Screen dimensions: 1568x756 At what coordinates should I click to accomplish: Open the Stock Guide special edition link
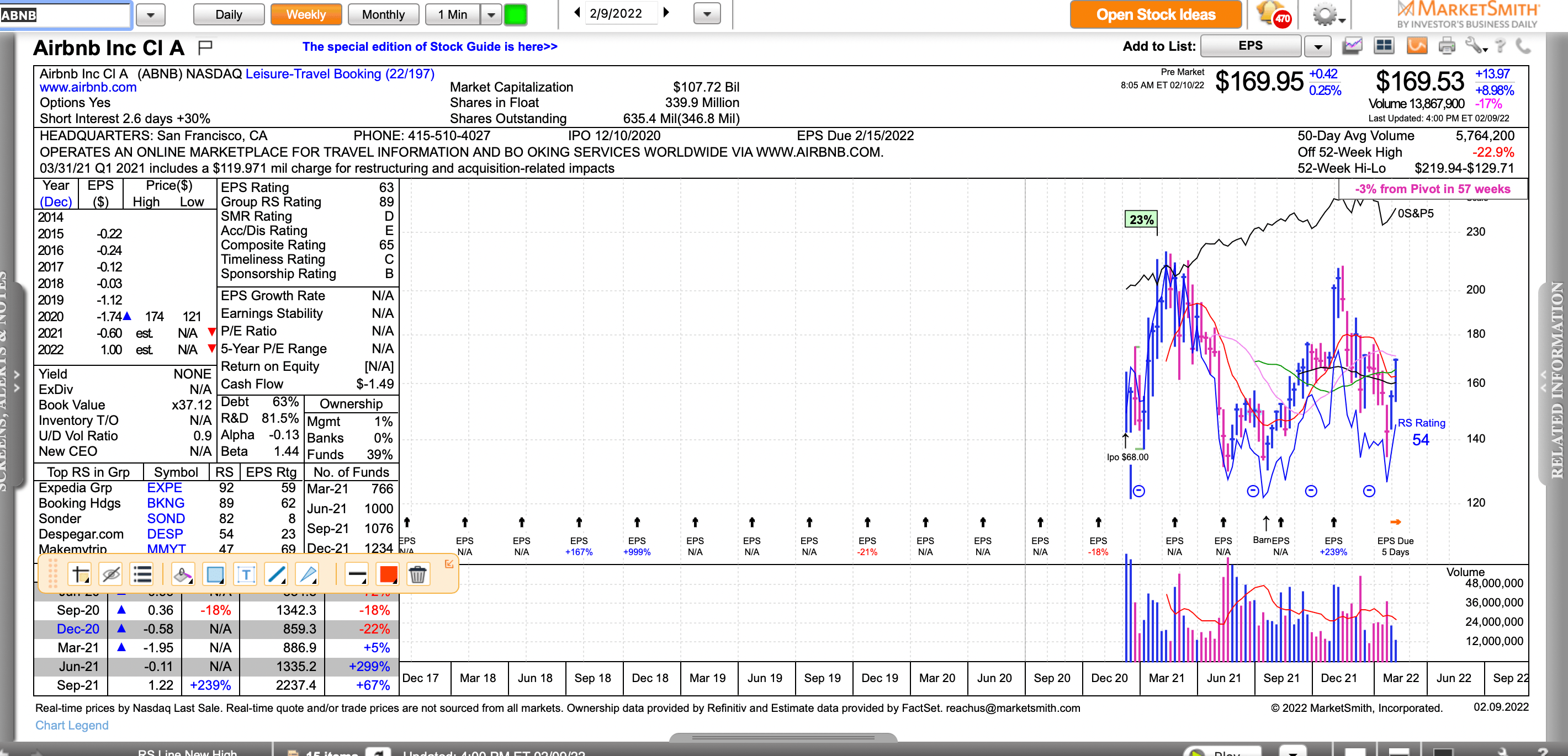430,46
